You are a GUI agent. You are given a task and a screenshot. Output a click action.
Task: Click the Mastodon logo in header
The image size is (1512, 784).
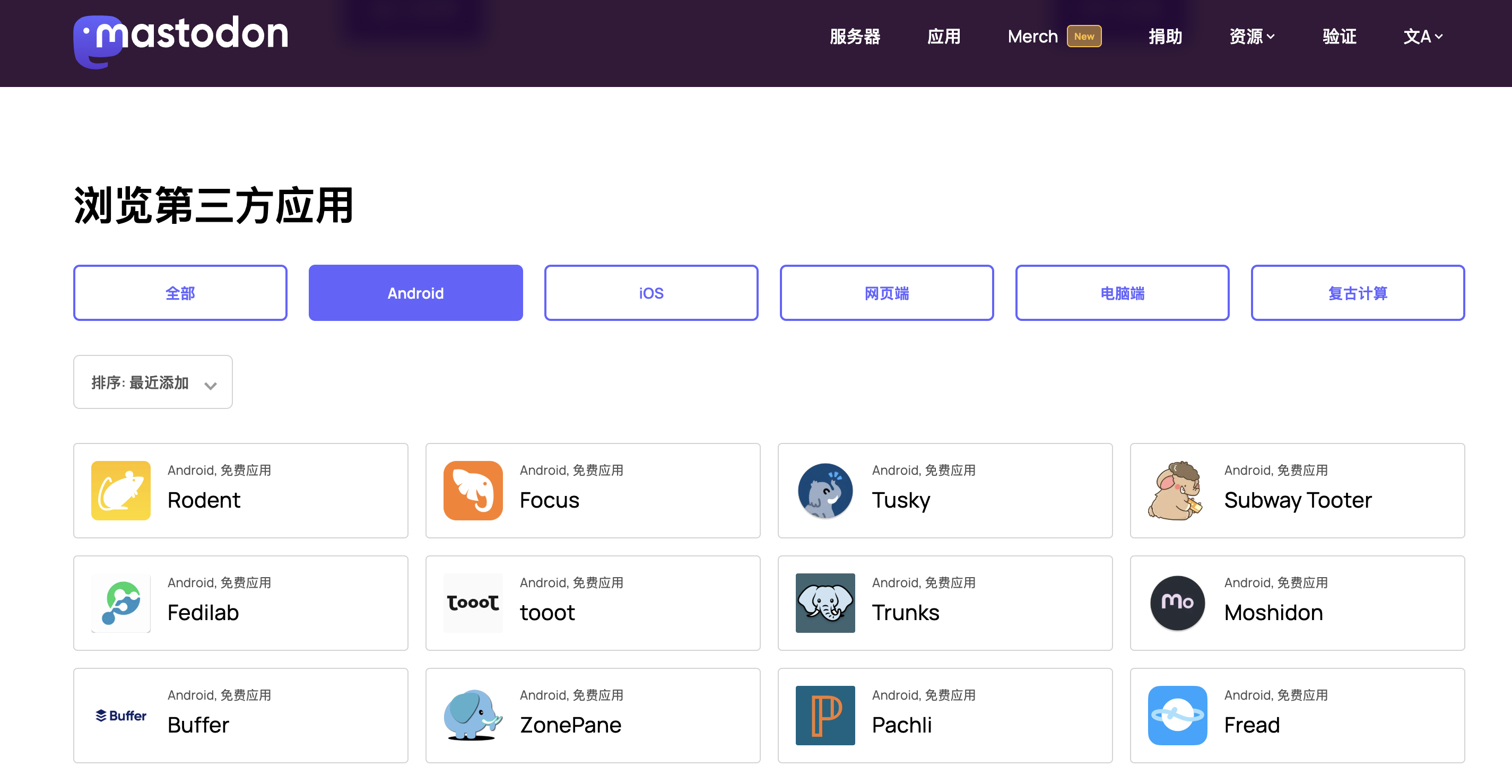(180, 39)
